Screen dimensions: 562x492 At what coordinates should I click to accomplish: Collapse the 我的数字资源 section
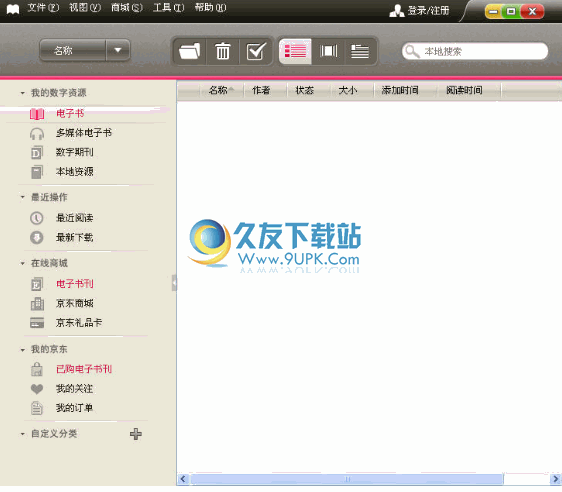click(22, 93)
